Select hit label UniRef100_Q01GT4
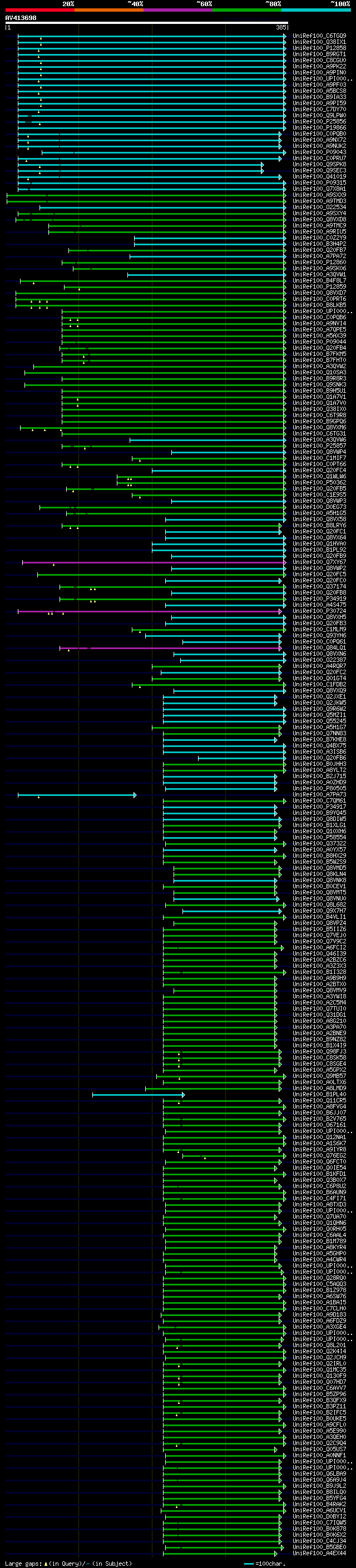This screenshot has height=1568, width=356. click(x=319, y=678)
